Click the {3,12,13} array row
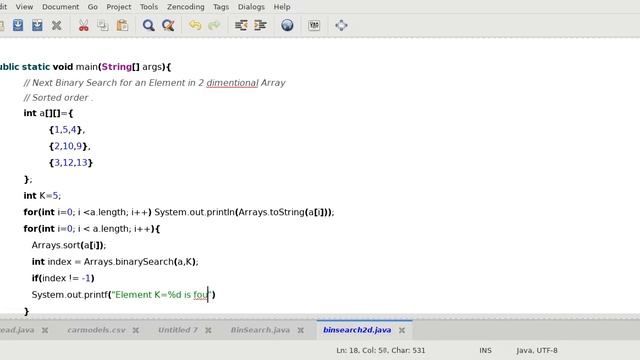The image size is (640, 360). coord(71,162)
